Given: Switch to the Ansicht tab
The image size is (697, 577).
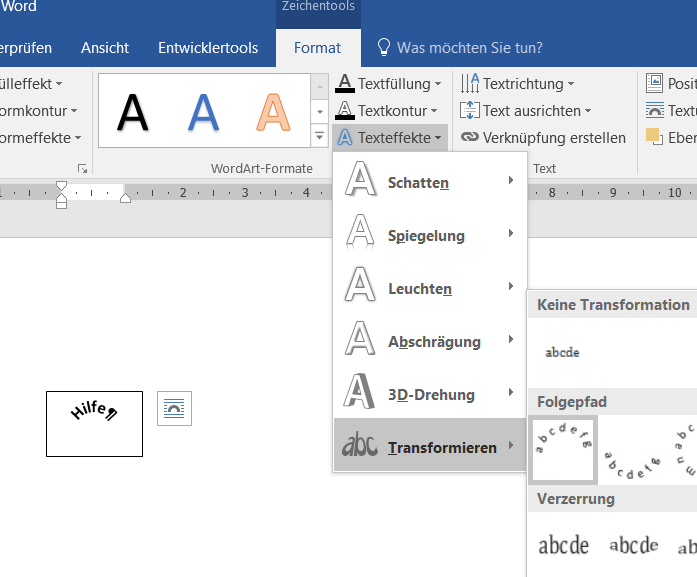Looking at the screenshot, I should tap(105, 47).
